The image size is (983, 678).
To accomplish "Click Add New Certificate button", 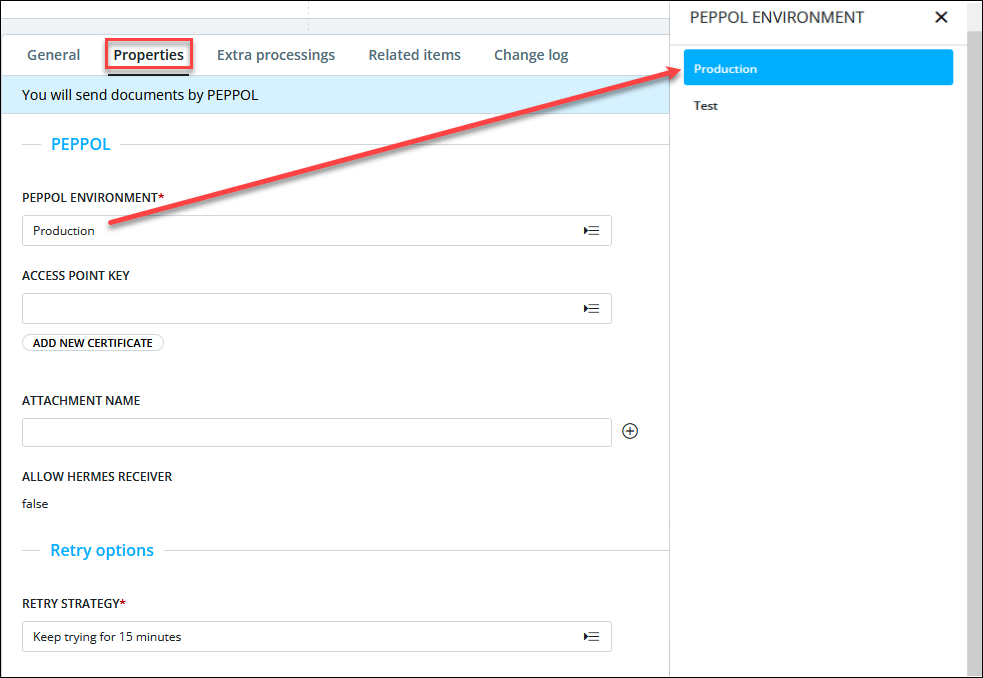I will [x=93, y=343].
